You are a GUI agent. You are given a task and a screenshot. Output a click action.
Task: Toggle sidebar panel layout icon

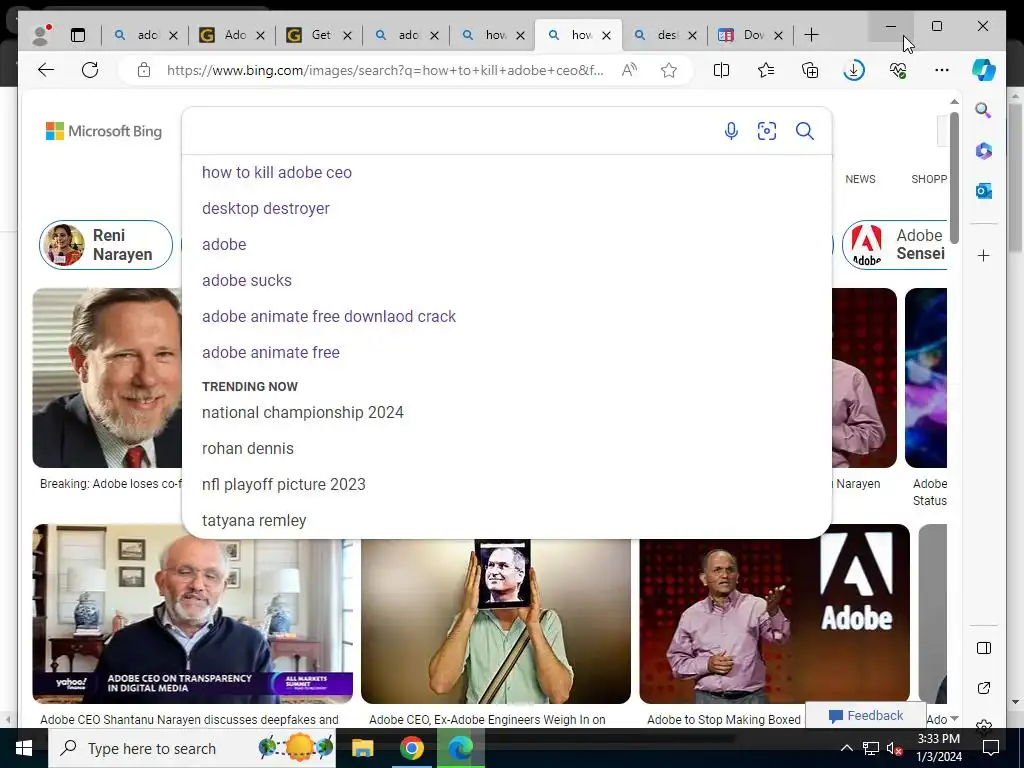click(x=984, y=648)
